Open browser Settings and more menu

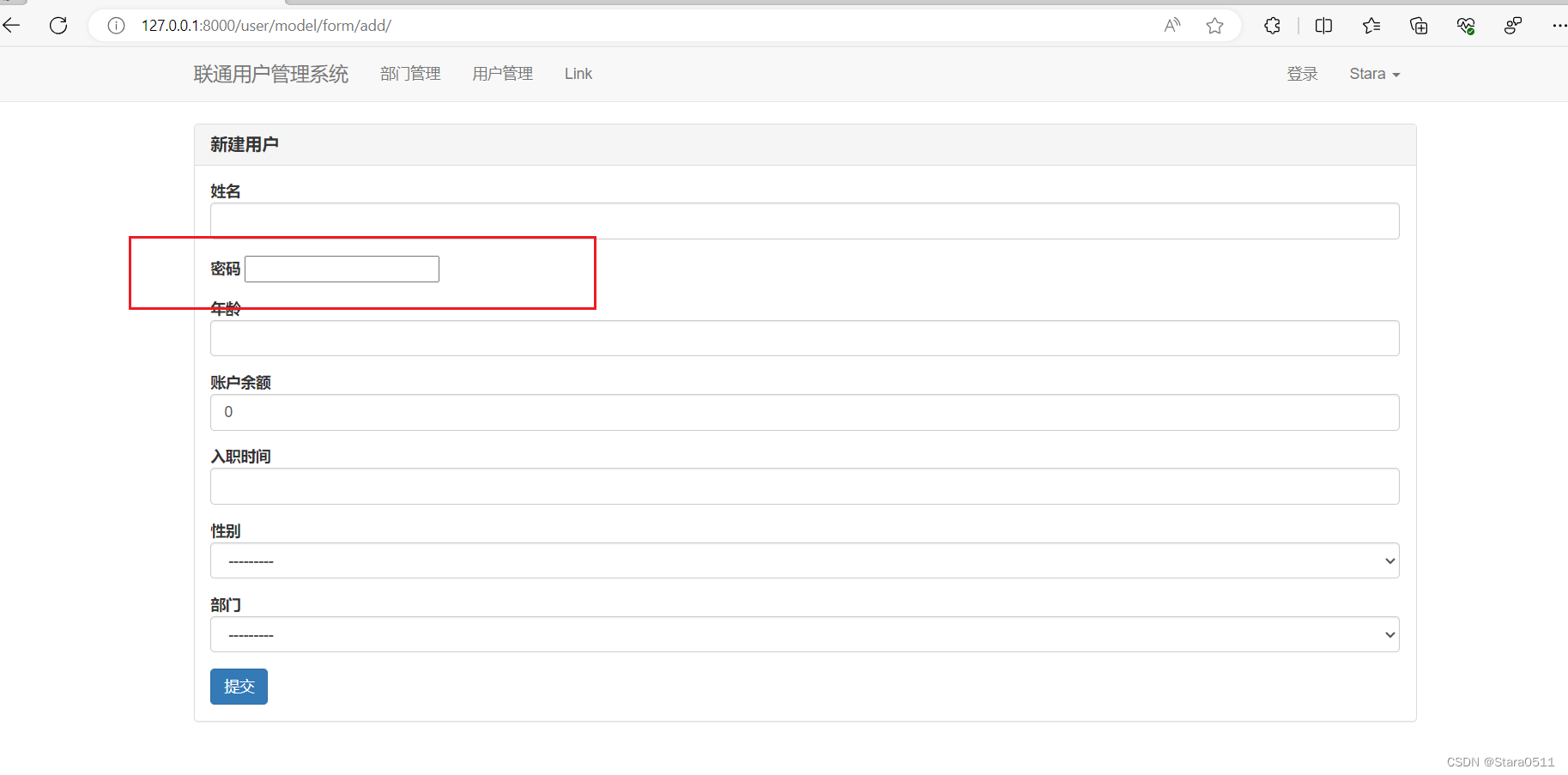pyautogui.click(x=1559, y=26)
